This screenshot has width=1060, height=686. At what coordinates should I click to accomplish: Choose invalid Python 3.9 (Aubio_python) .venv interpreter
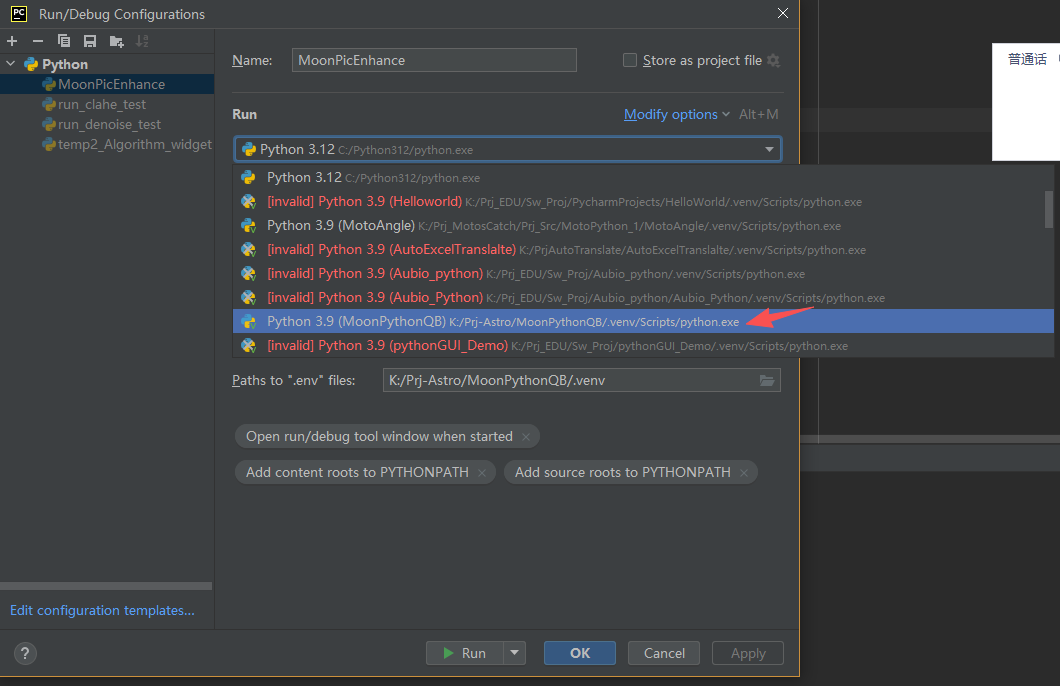click(x=639, y=274)
